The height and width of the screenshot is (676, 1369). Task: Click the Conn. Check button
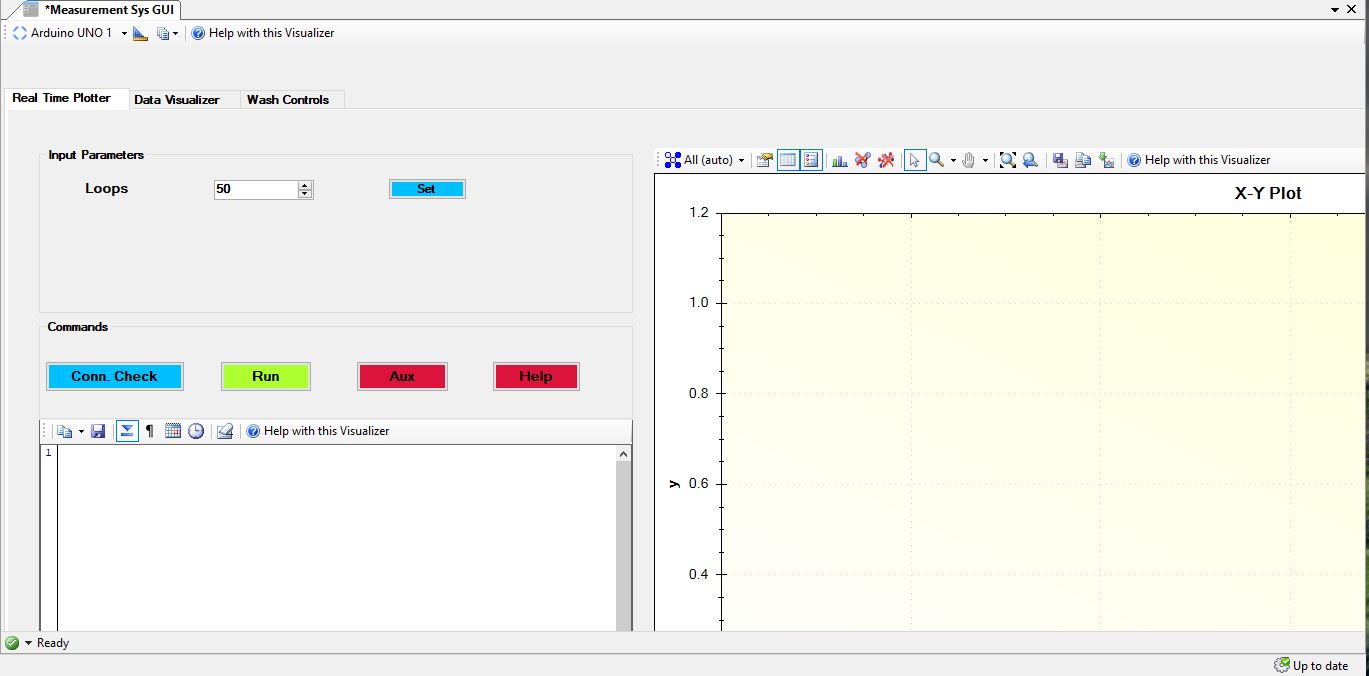[114, 376]
